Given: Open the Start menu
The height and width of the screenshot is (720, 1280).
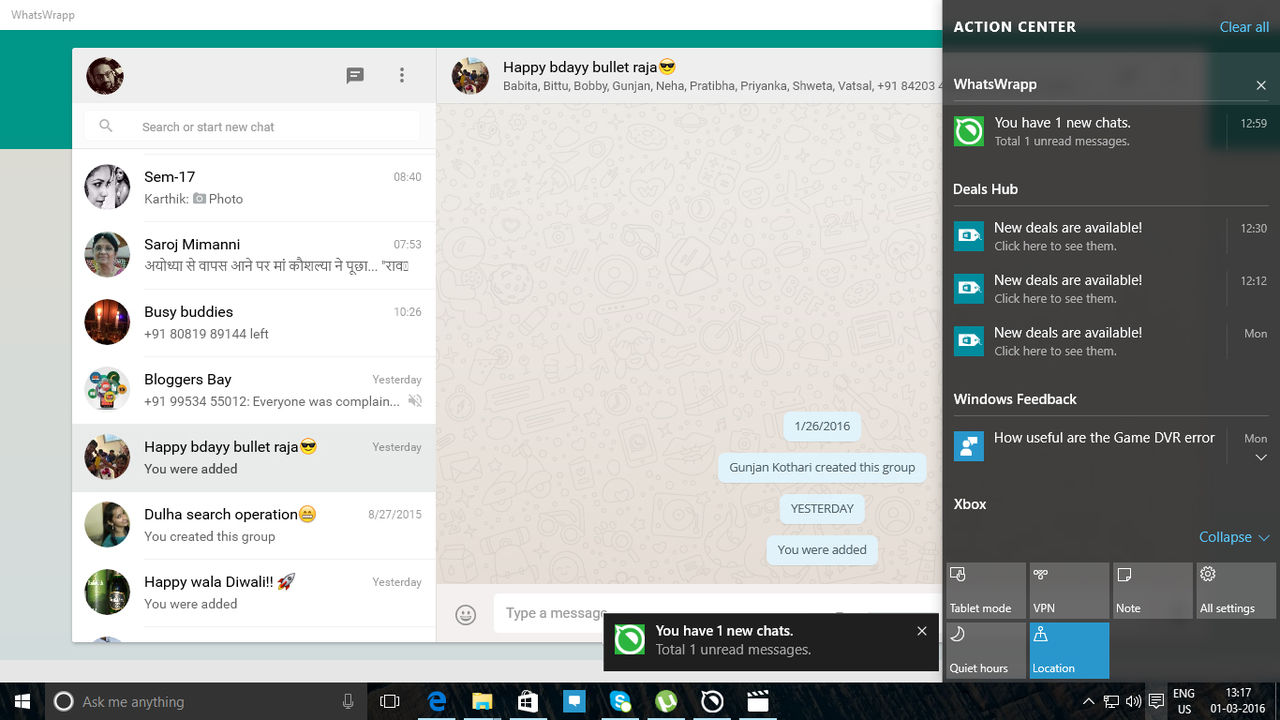Looking at the screenshot, I should coord(20,701).
